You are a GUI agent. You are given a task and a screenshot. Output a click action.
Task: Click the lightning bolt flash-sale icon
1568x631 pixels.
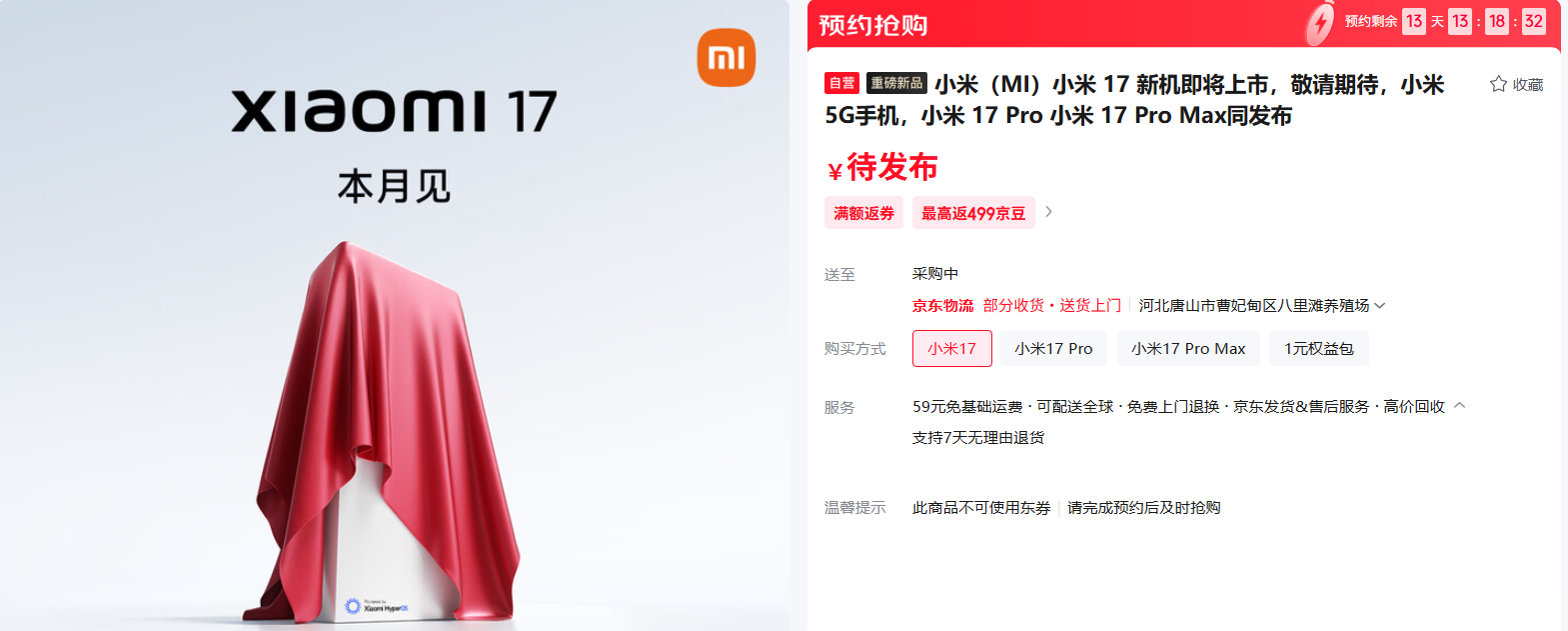[1320, 23]
